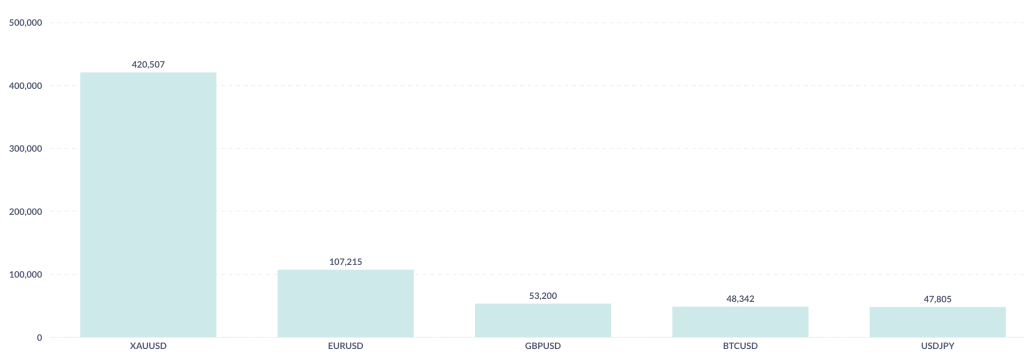Viewport: 1024px width, 364px height.
Task: Click the EURUSD axis label
Action: click(345, 346)
